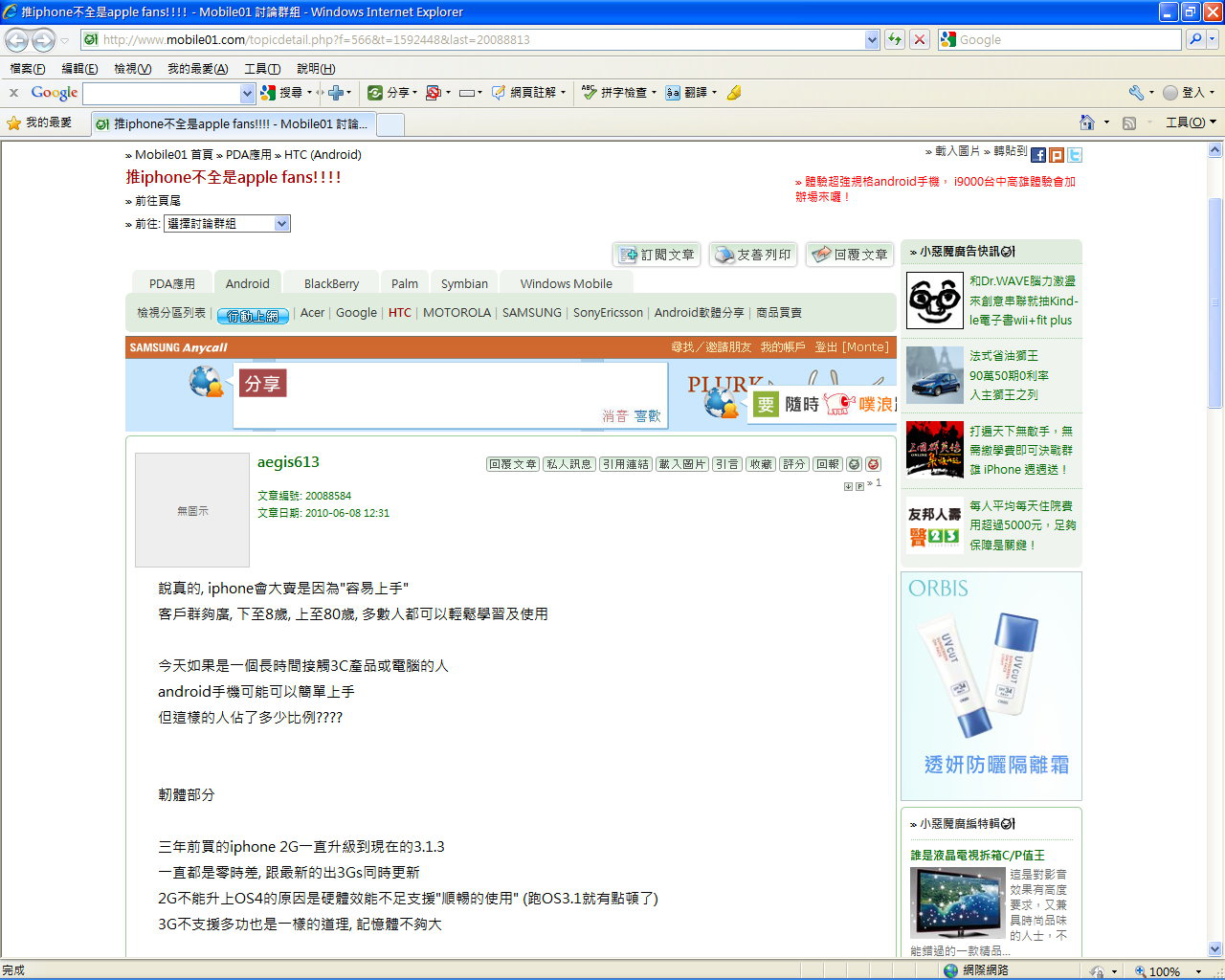Image resolution: width=1225 pixels, height=980 pixels.
Task: Click the 評分 button on the post
Action: [794, 464]
